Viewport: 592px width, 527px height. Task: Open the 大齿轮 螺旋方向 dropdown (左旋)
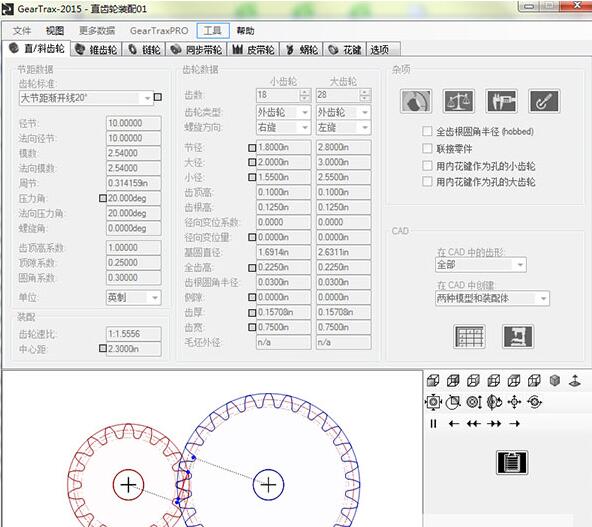(344, 128)
